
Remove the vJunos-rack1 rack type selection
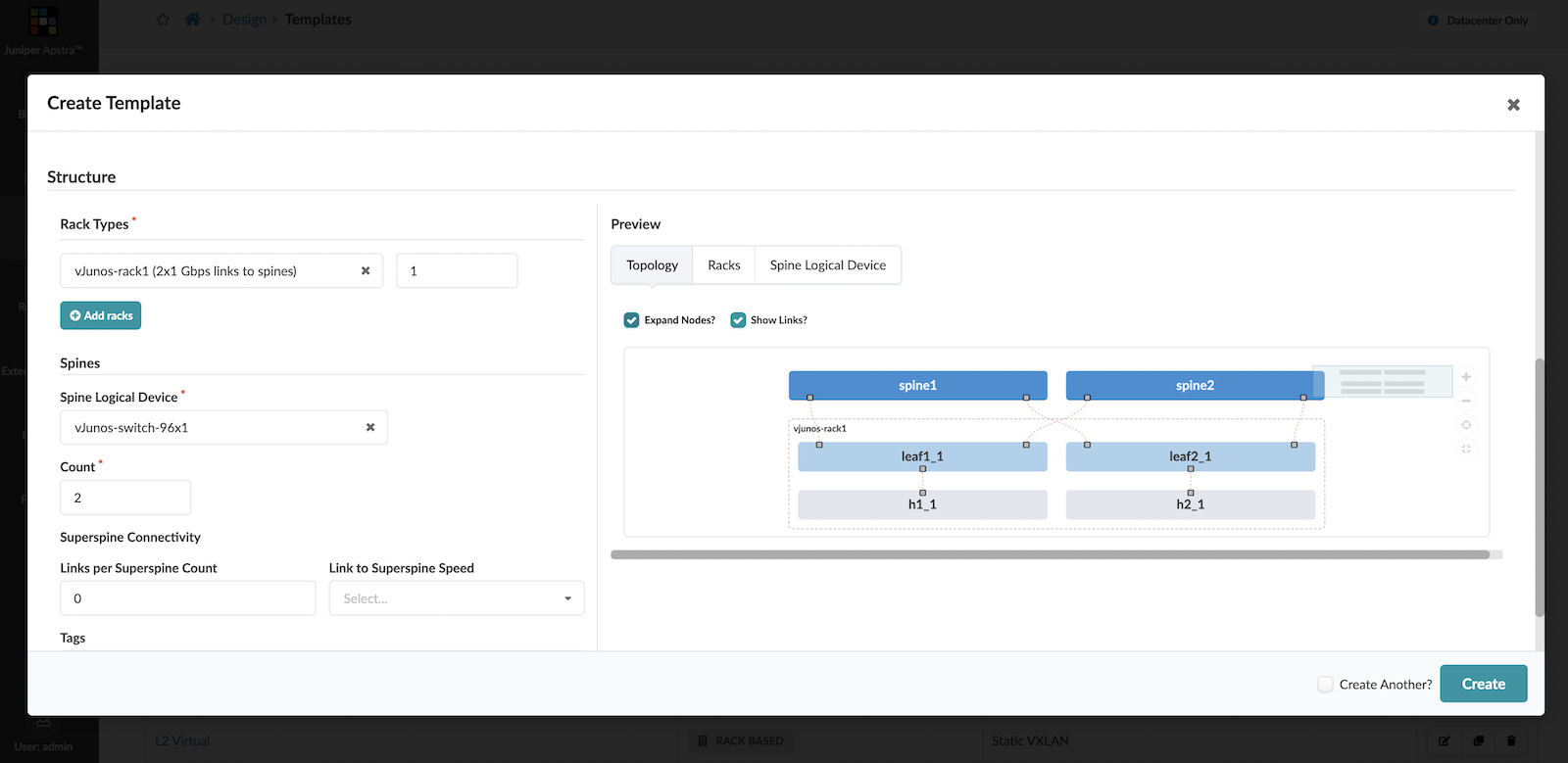click(x=366, y=271)
